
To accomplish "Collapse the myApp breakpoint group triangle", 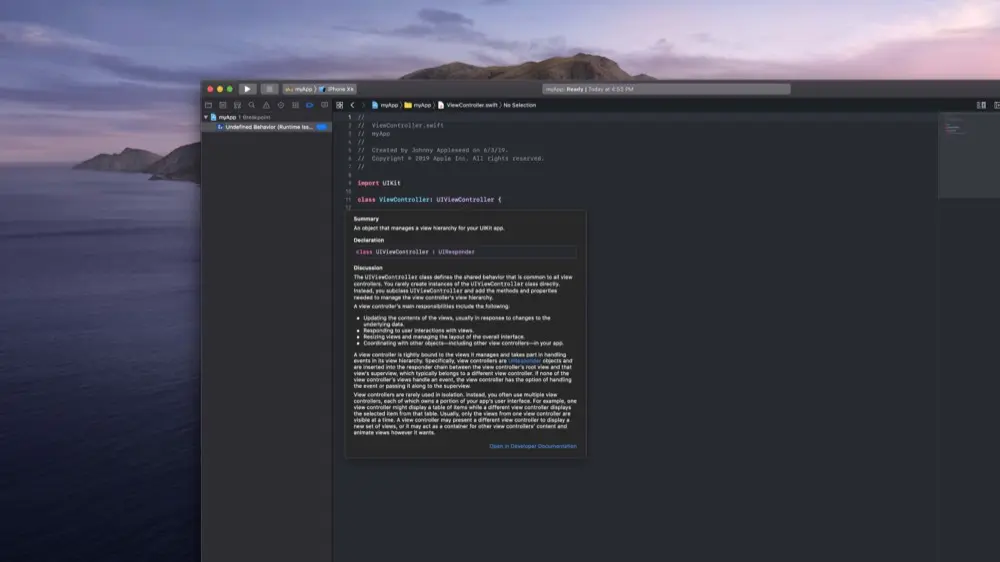I will [x=206, y=117].
